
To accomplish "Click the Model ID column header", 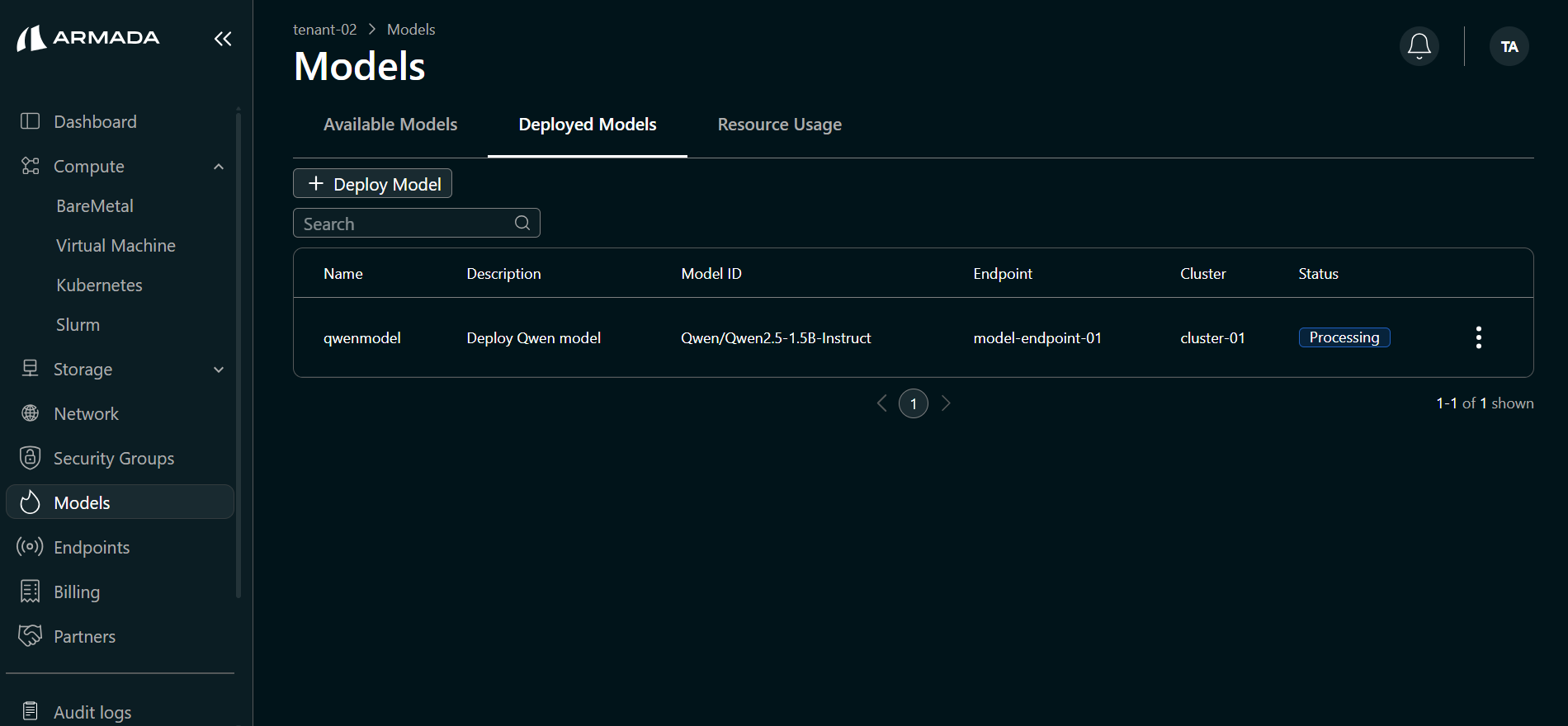I will point(711,274).
